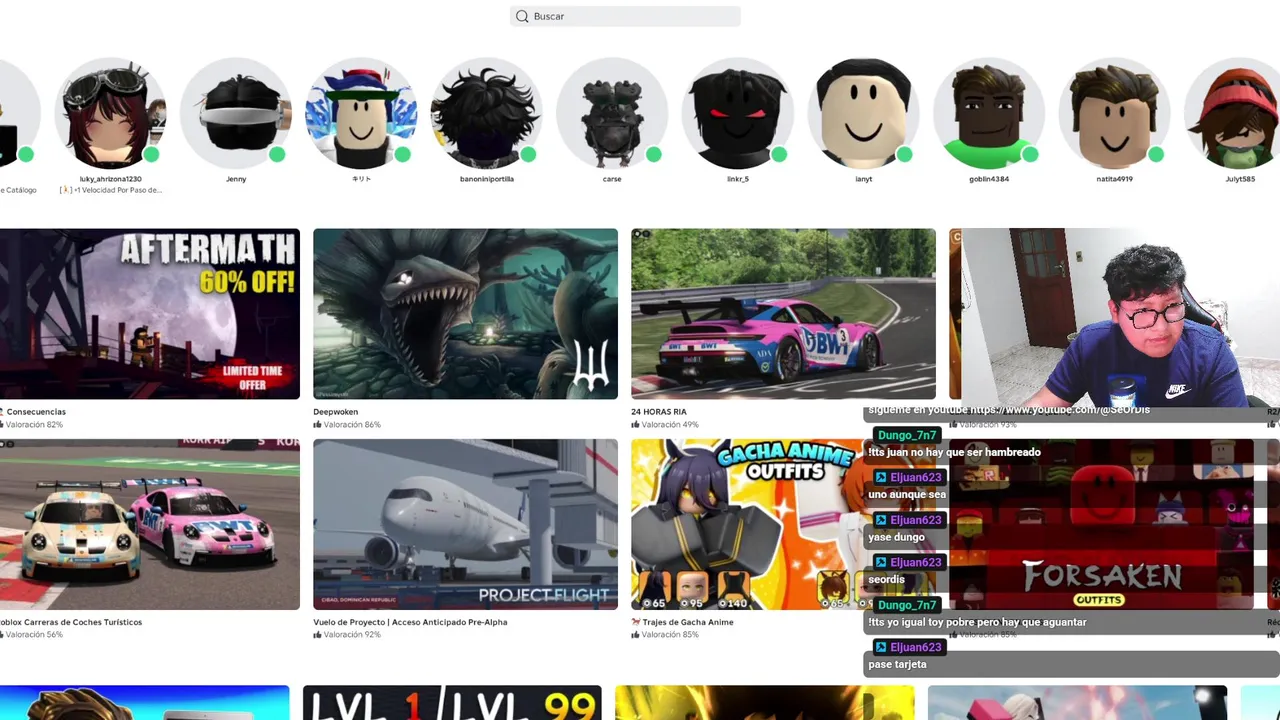The height and width of the screenshot is (720, 1280).
Task: Open goblin4384's friend avatar
Action: tap(989, 113)
